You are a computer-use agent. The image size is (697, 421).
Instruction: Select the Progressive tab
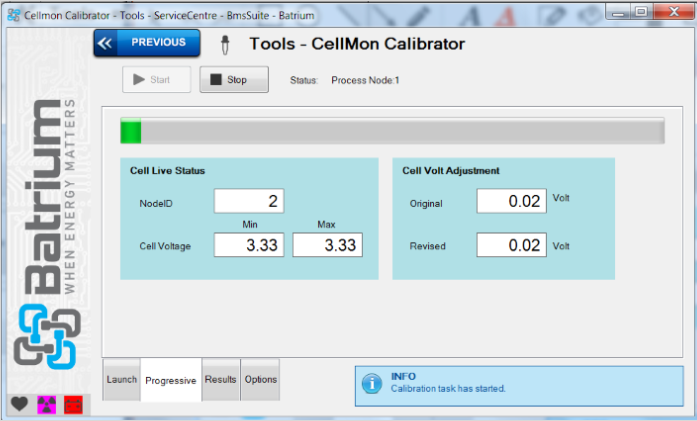click(171, 381)
